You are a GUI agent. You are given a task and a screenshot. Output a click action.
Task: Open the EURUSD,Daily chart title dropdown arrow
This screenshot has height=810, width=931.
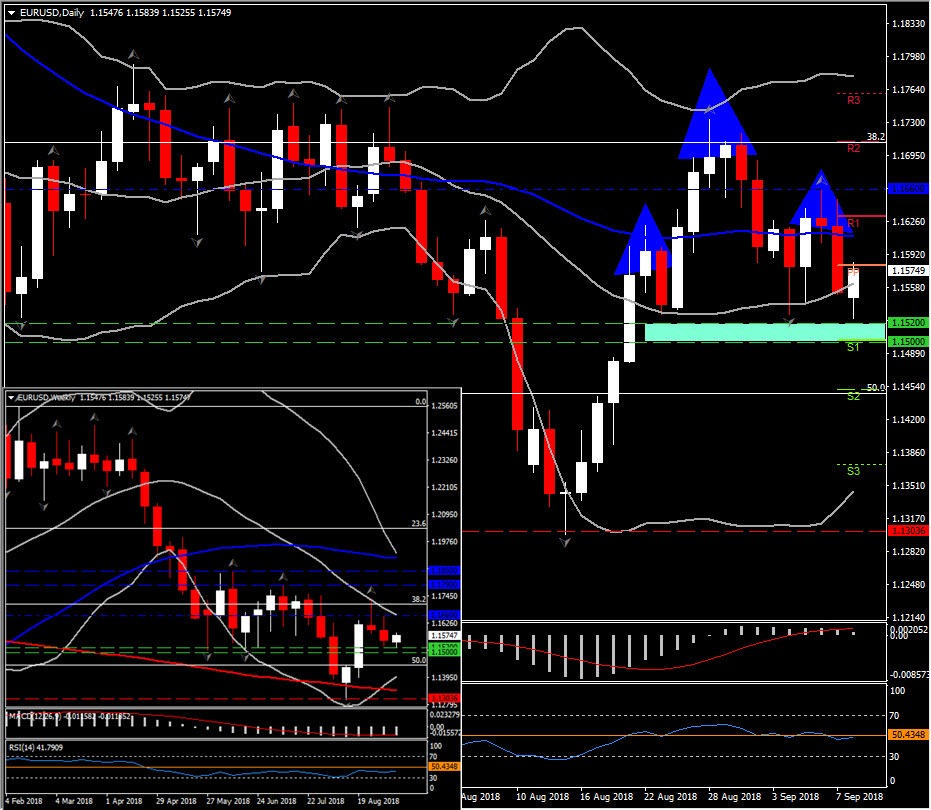tap(11, 12)
